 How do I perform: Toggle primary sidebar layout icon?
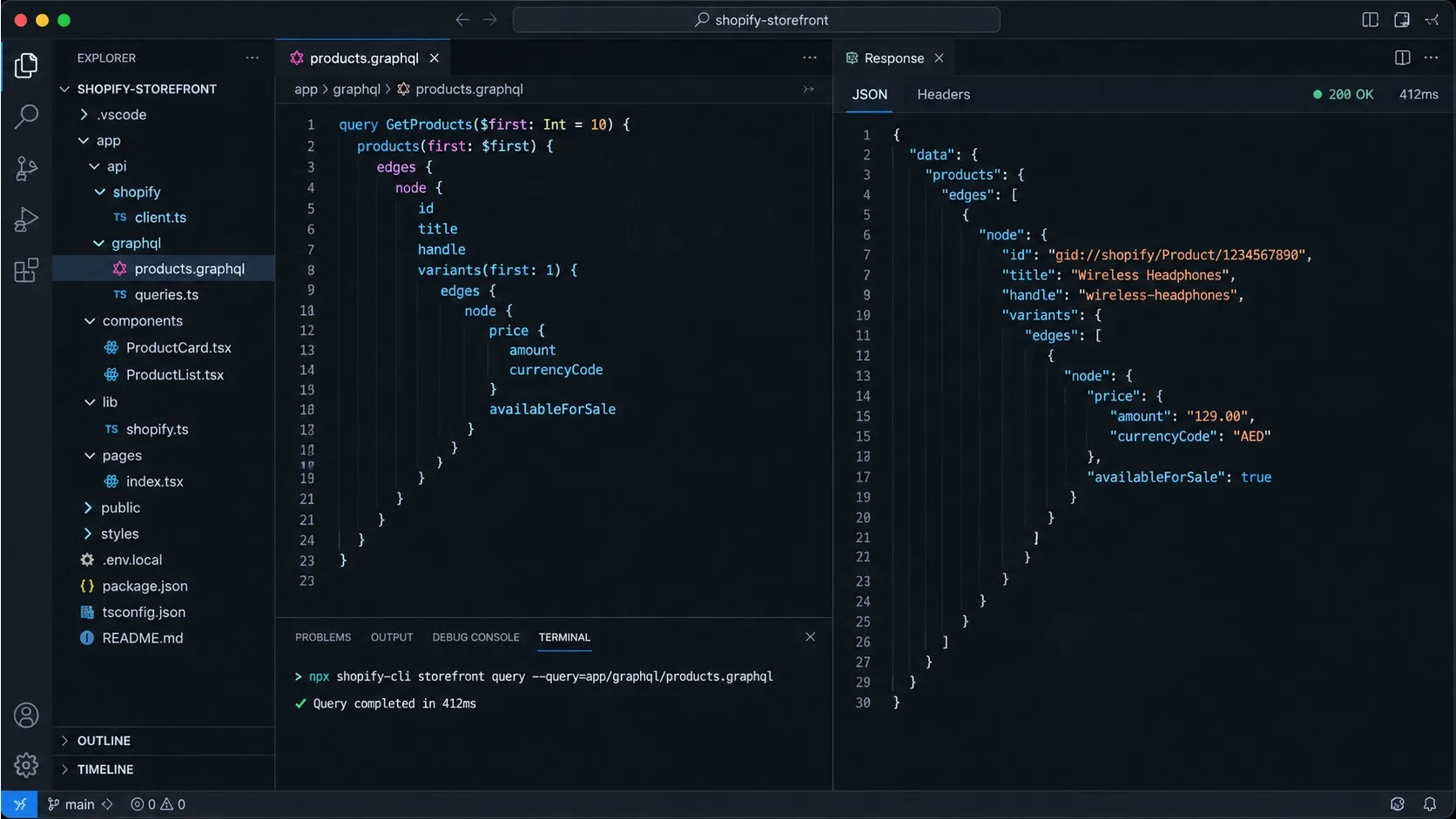1370,19
